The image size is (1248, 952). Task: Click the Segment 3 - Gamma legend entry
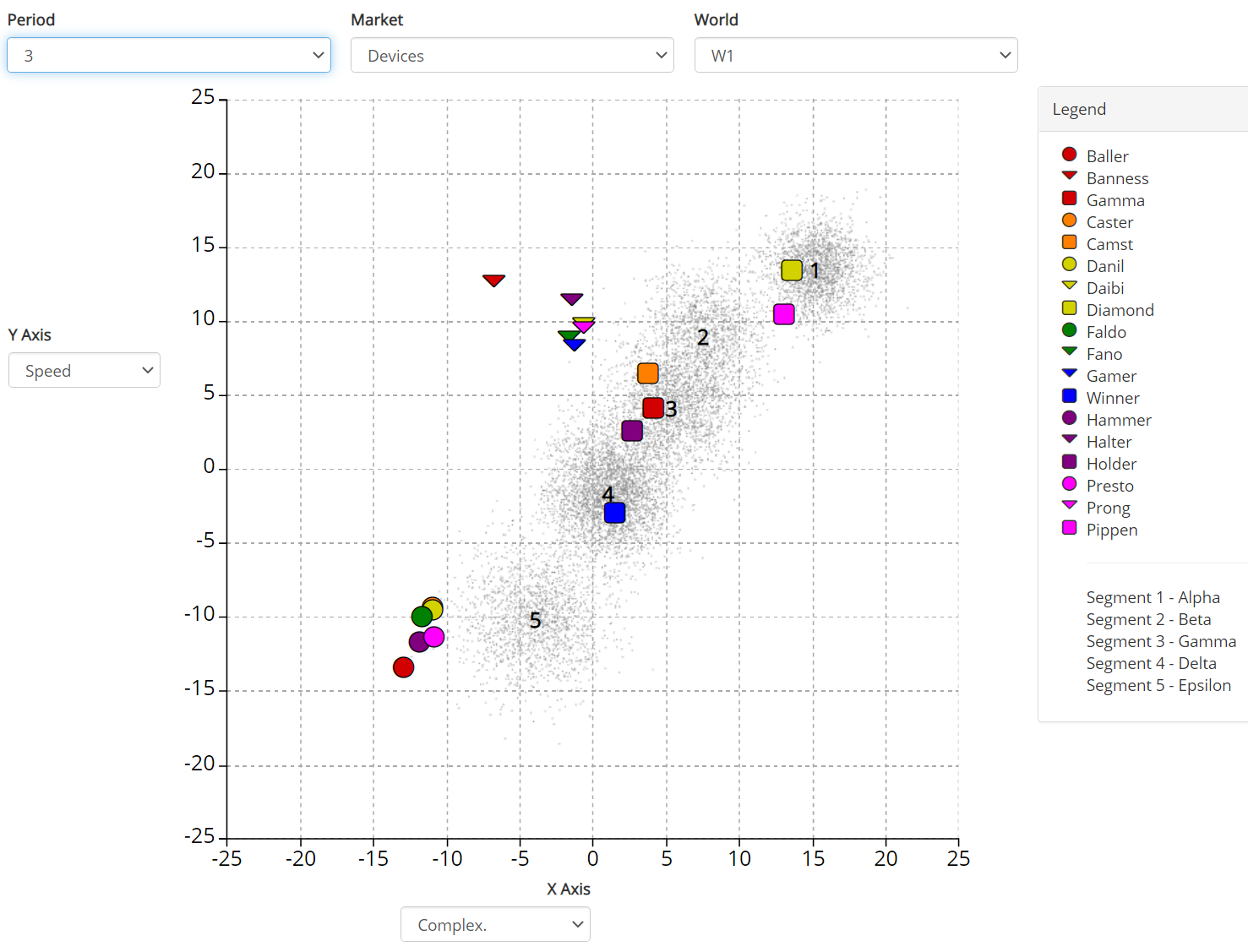click(x=1161, y=641)
